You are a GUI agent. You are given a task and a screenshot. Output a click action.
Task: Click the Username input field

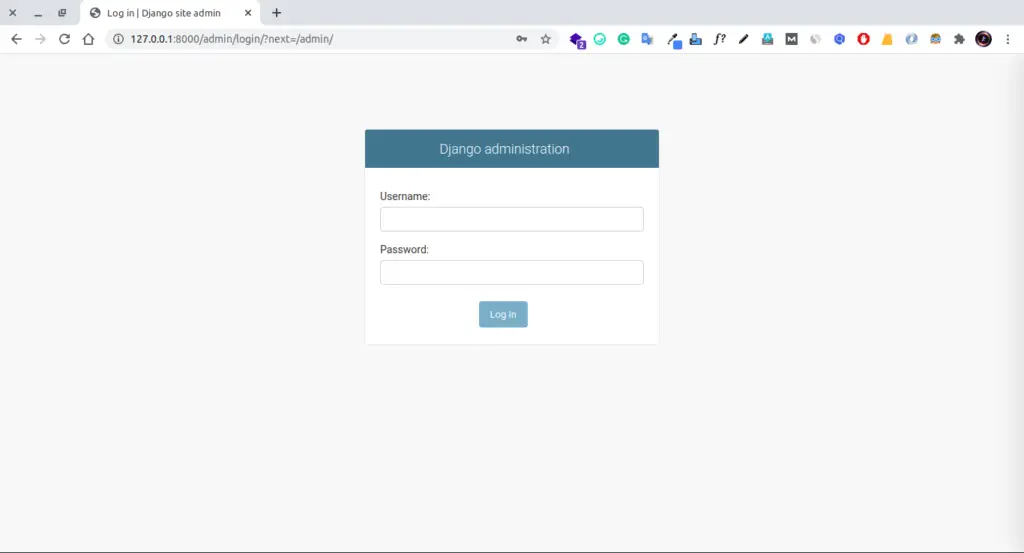[x=511, y=219]
